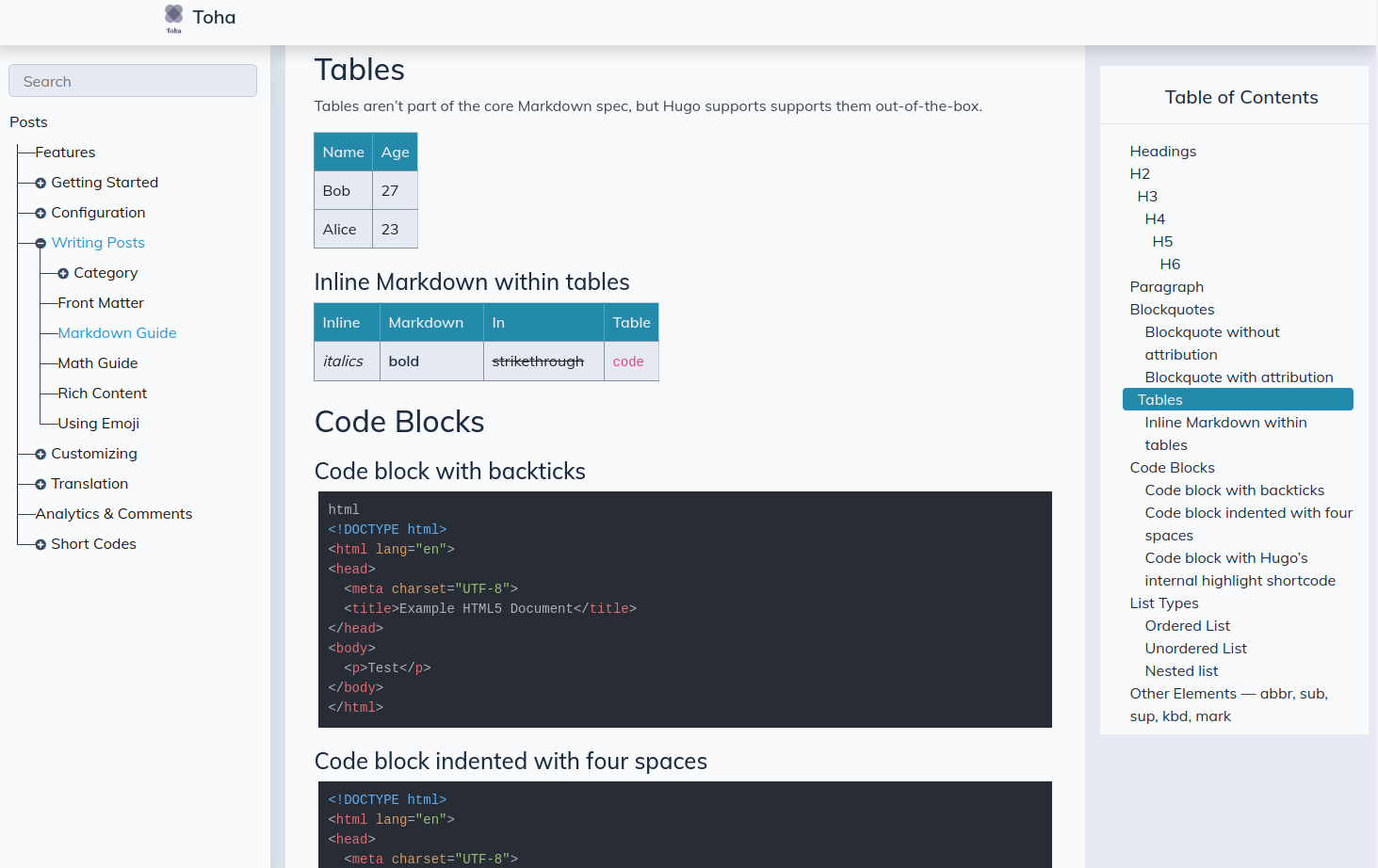
Task: Jump to Blockquotes section in contents
Action: pyautogui.click(x=1172, y=310)
